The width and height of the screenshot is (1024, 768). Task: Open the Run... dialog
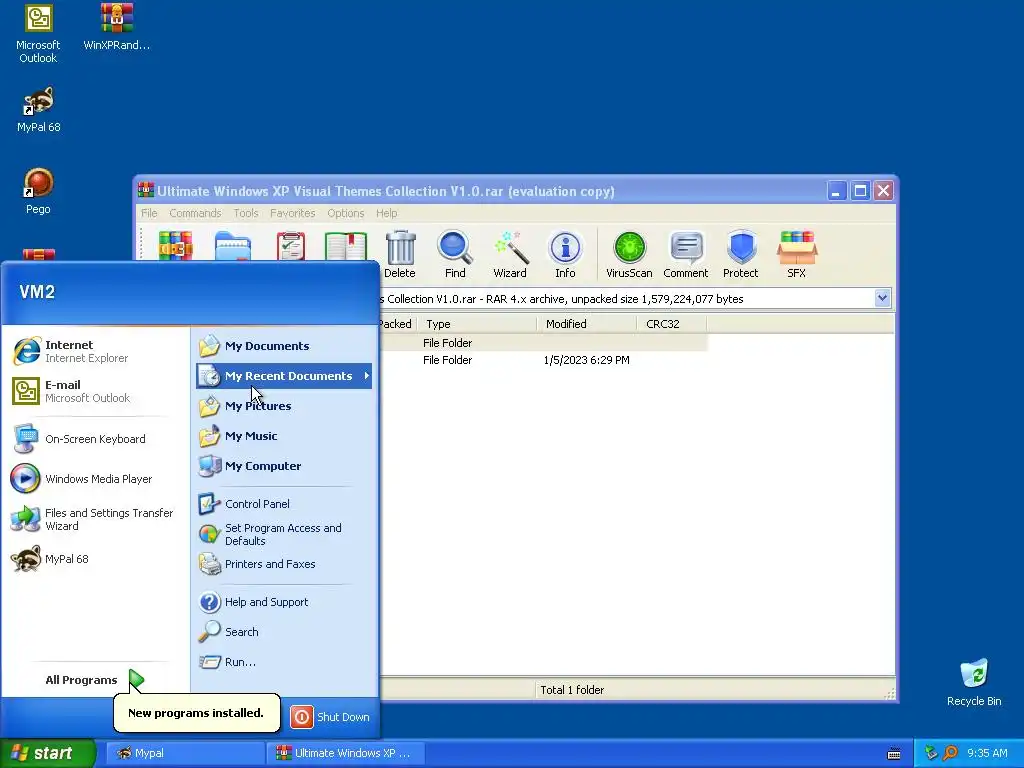284,662
